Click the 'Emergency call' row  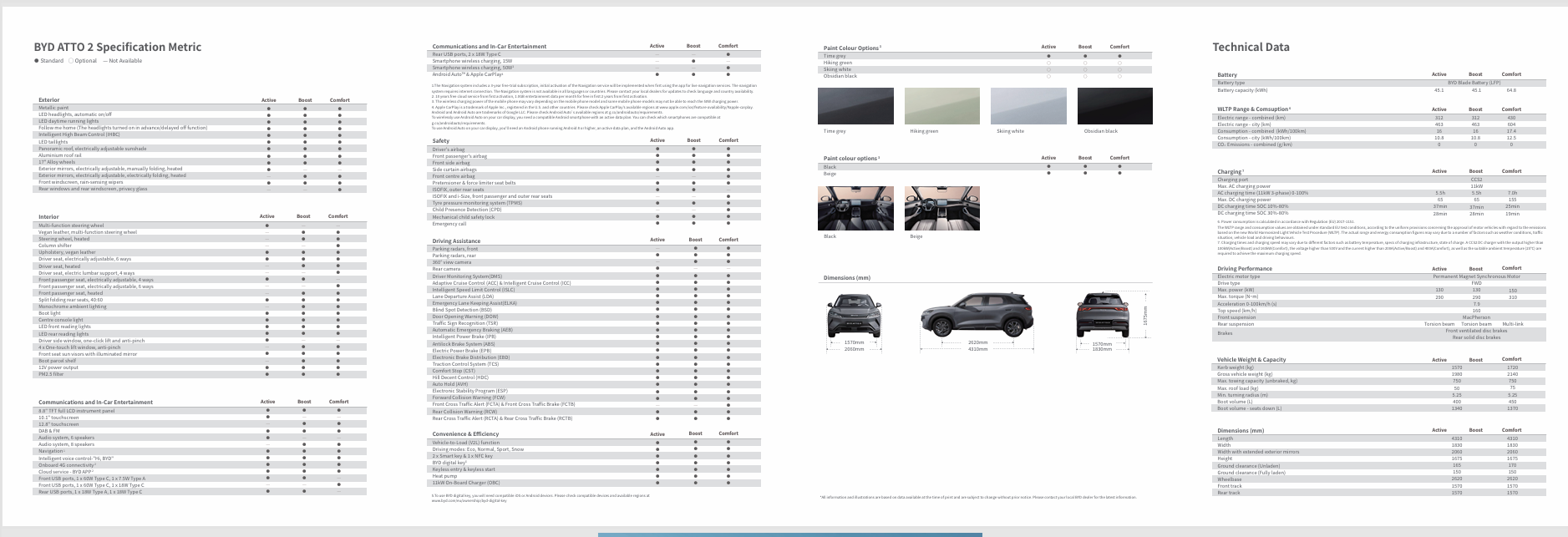pyautogui.click(x=596, y=224)
